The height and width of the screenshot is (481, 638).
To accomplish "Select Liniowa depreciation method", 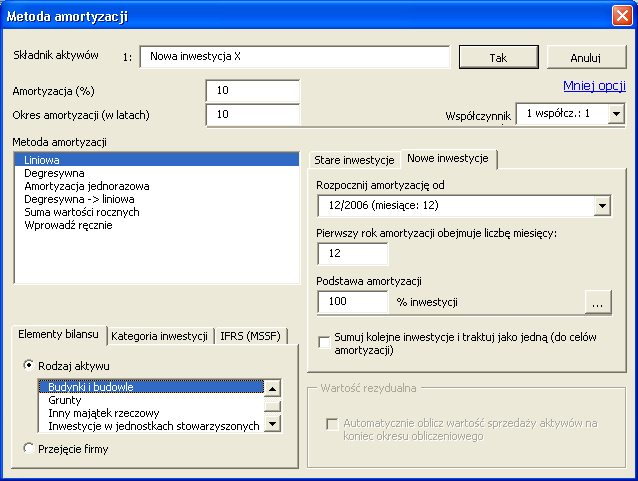I will pos(156,160).
